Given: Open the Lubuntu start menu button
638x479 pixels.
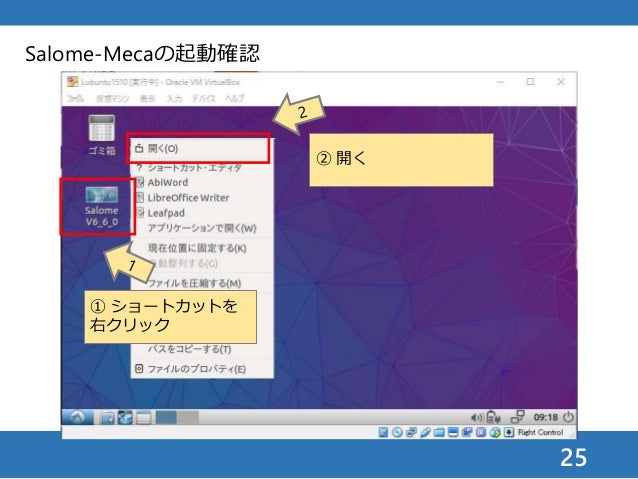Looking at the screenshot, I should point(77,417).
